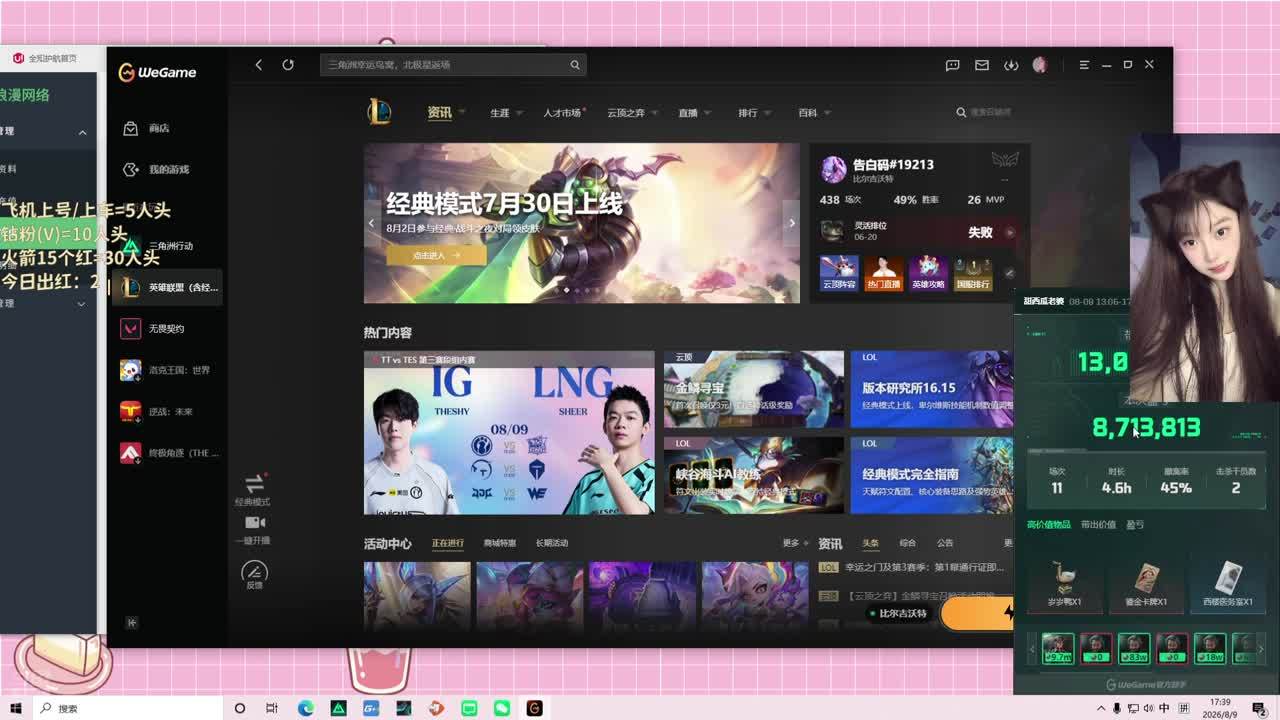Select 终极角逐 in the game list
Viewport: 1280px width, 720px height.
166,453
